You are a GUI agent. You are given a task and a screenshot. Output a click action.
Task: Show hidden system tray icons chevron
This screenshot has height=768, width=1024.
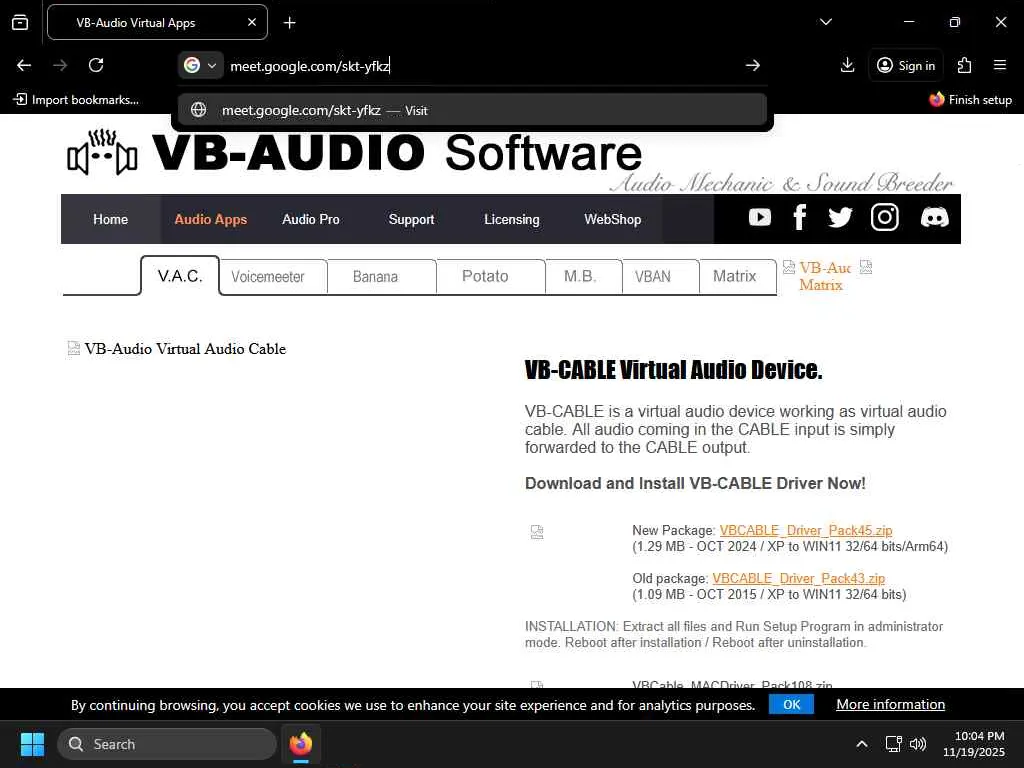(862, 744)
